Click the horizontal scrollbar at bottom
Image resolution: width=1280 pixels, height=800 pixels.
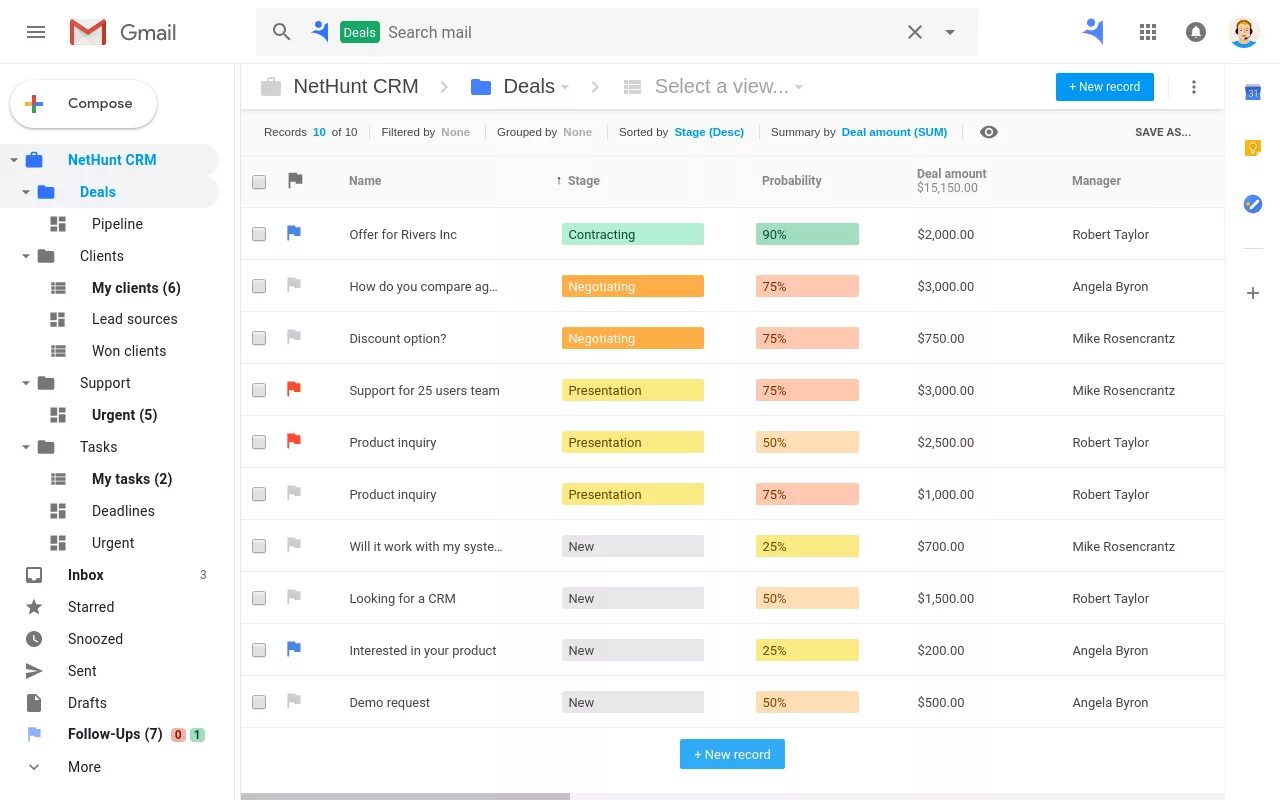[x=405, y=796]
